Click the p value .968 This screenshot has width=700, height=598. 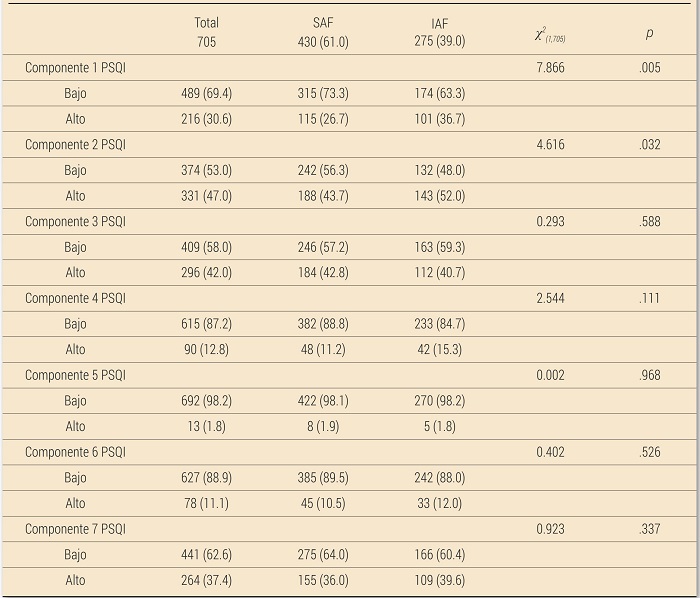[650, 375]
